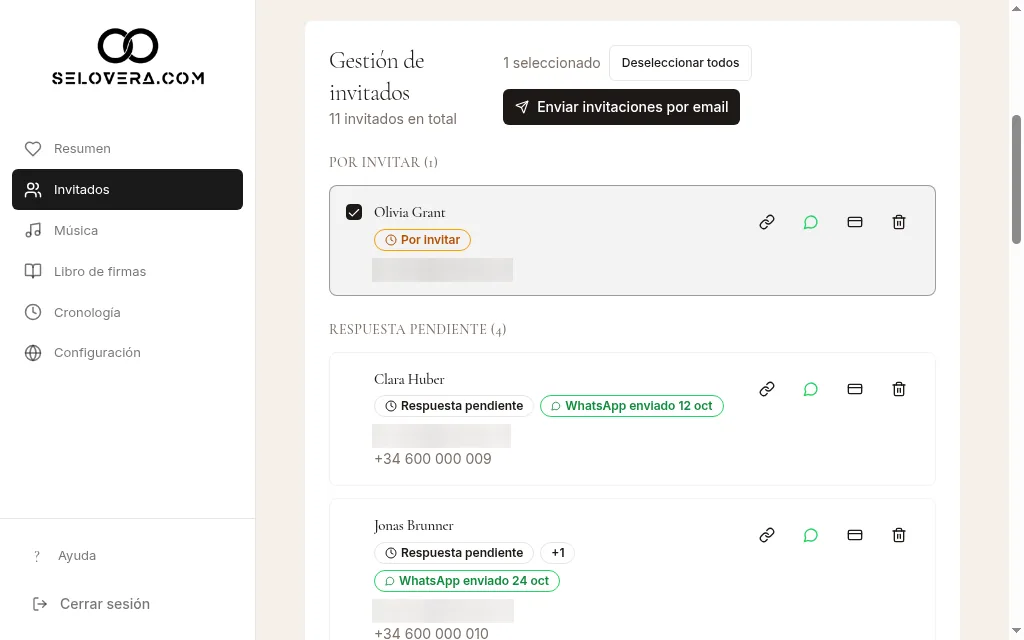Delete guest Jonas Brunner
Screen dimensions: 1024x640
[899, 536]
